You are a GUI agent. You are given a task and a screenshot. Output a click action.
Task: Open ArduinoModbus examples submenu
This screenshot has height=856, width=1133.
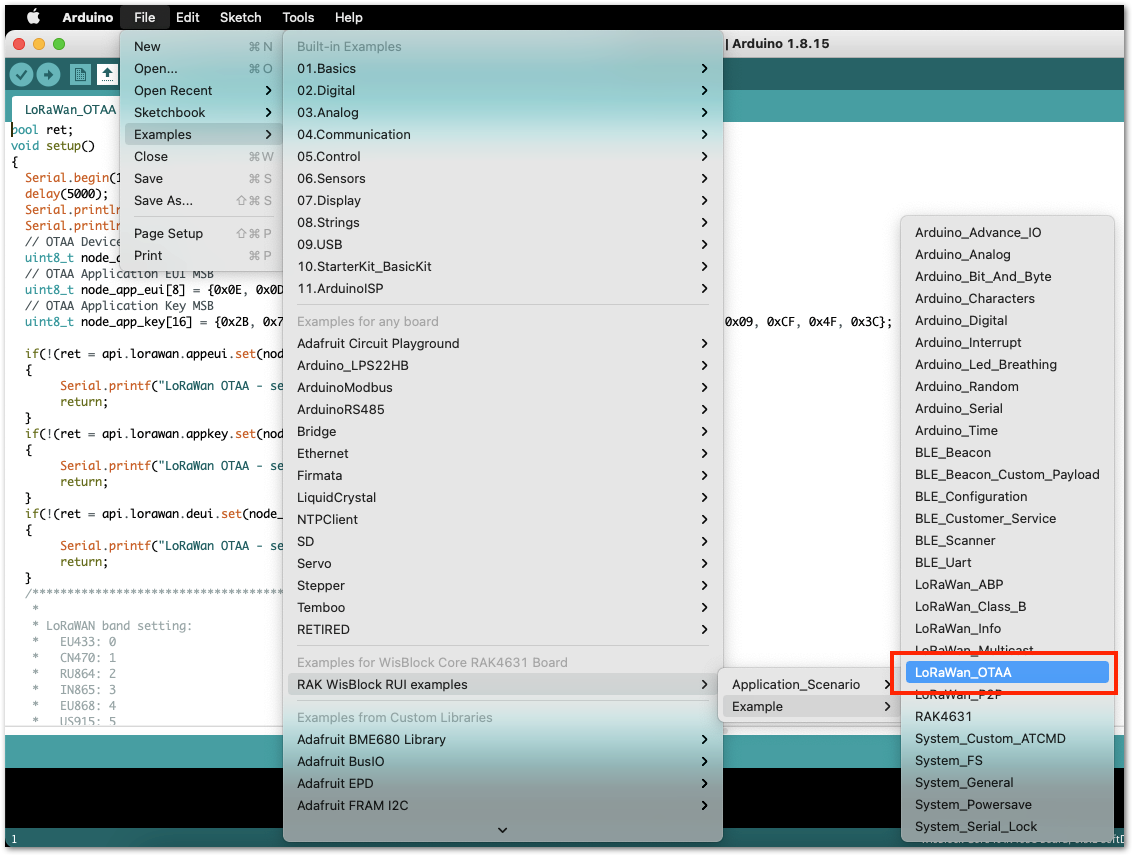pos(502,388)
